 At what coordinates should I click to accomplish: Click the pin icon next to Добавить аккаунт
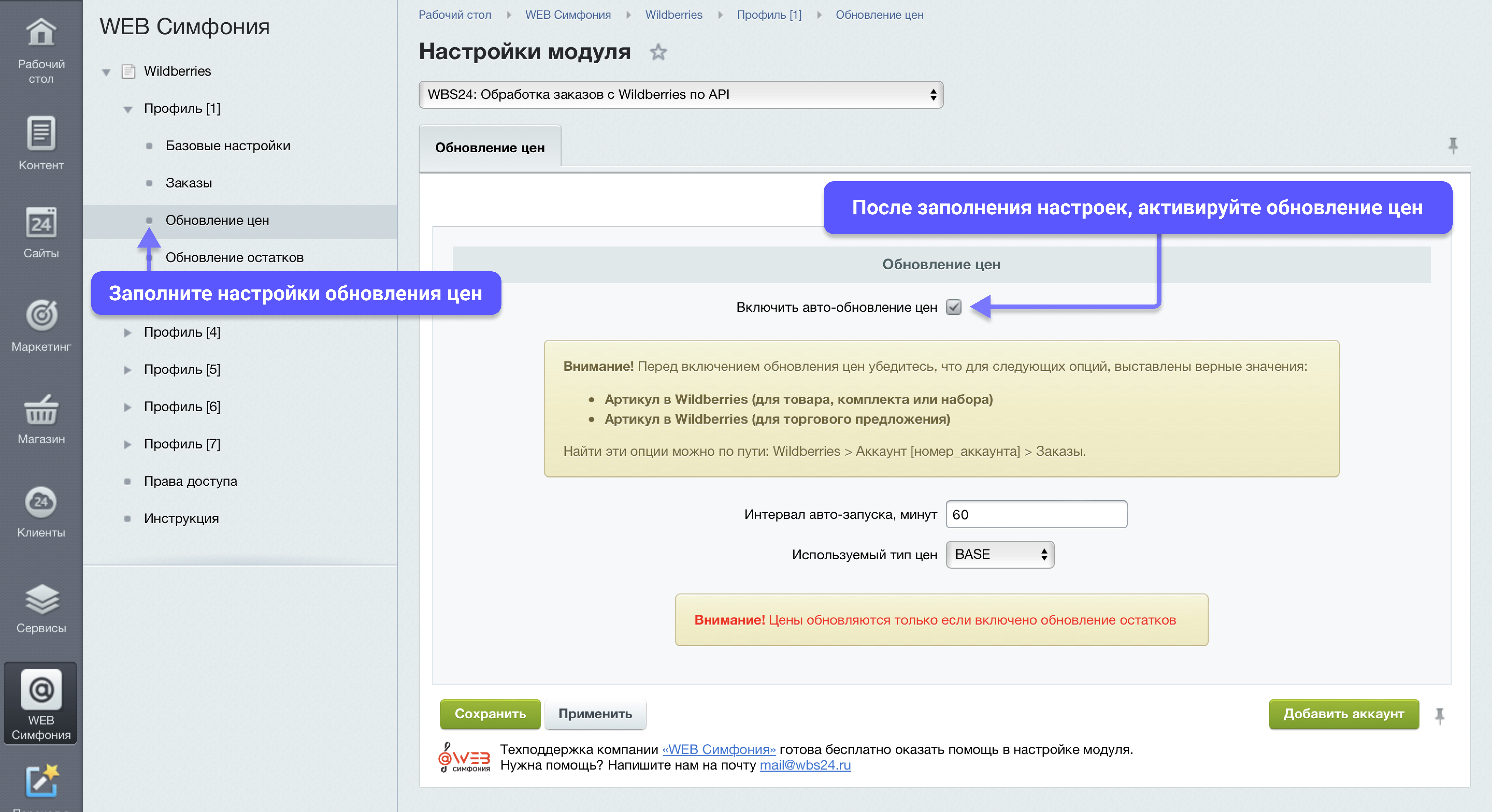click(1439, 716)
